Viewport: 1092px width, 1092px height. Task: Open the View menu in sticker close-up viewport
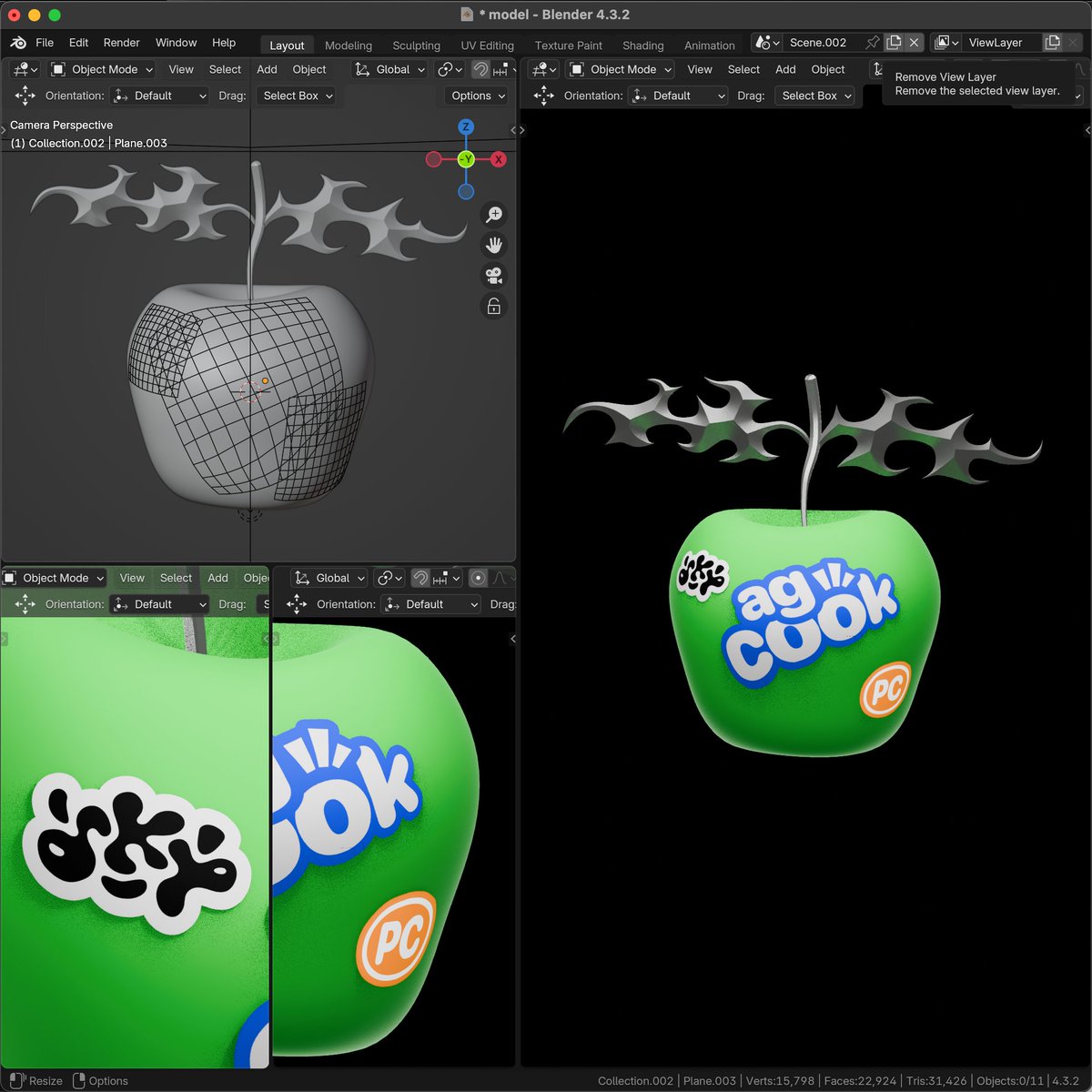coord(132,578)
